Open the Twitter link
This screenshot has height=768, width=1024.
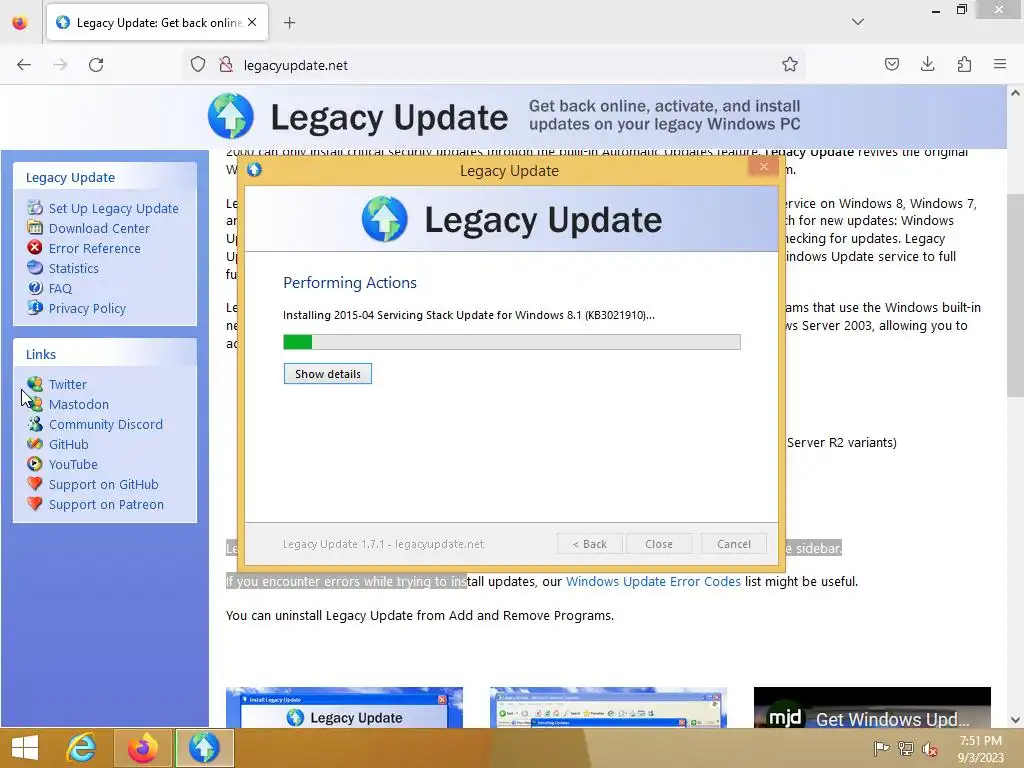pos(68,384)
